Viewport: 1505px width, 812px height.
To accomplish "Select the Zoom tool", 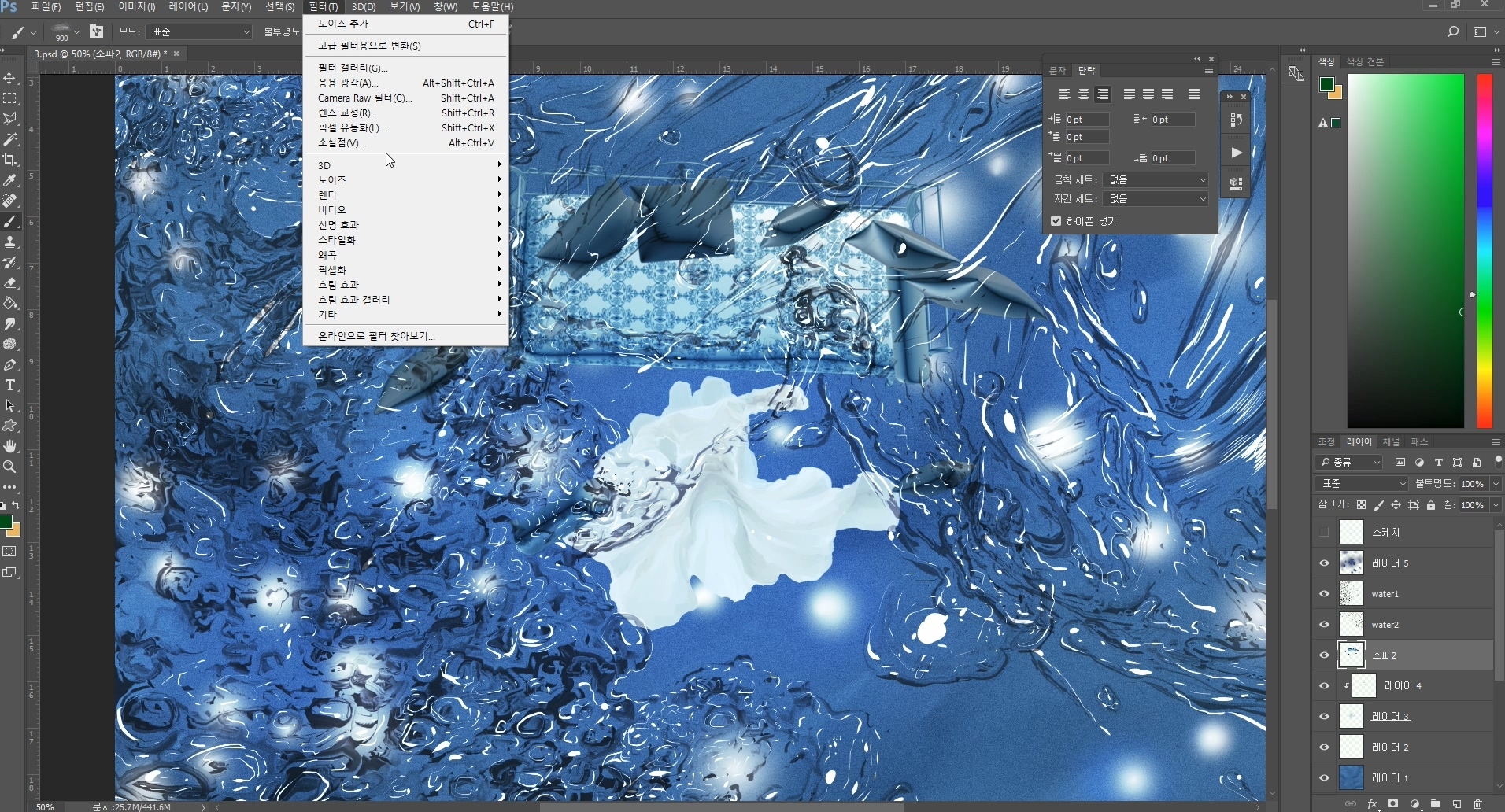I will (10, 467).
